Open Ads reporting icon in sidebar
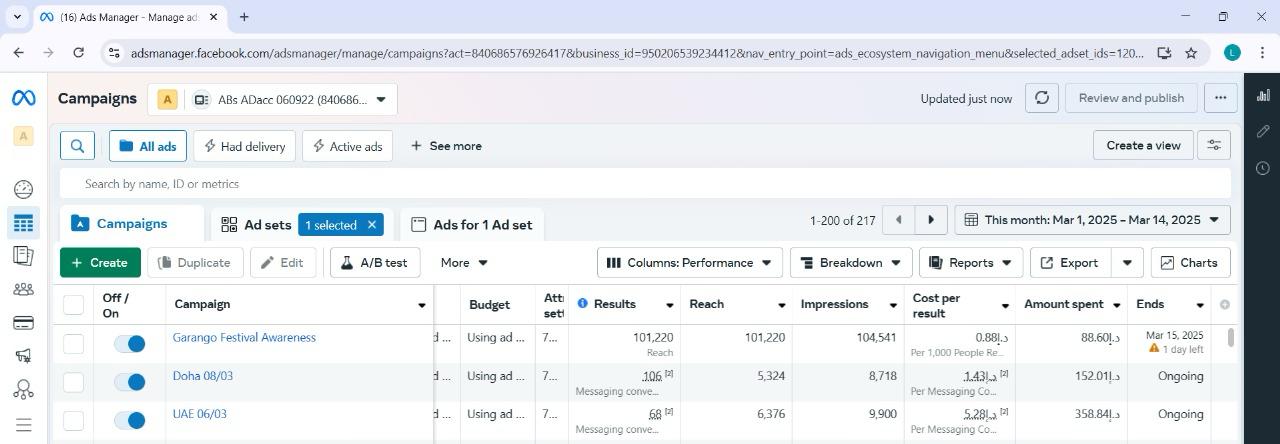Image resolution: width=1280 pixels, height=444 pixels. pyautogui.click(x=23, y=256)
